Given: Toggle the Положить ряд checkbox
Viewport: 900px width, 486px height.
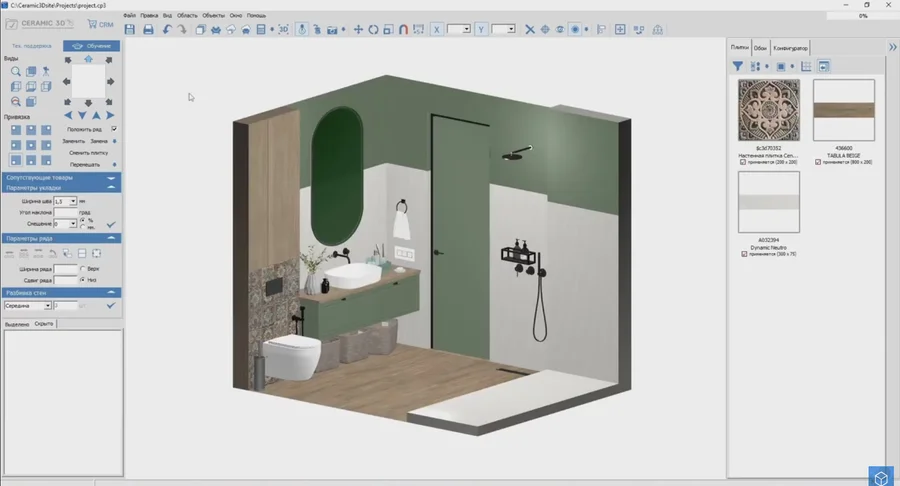Looking at the screenshot, I should (114, 129).
